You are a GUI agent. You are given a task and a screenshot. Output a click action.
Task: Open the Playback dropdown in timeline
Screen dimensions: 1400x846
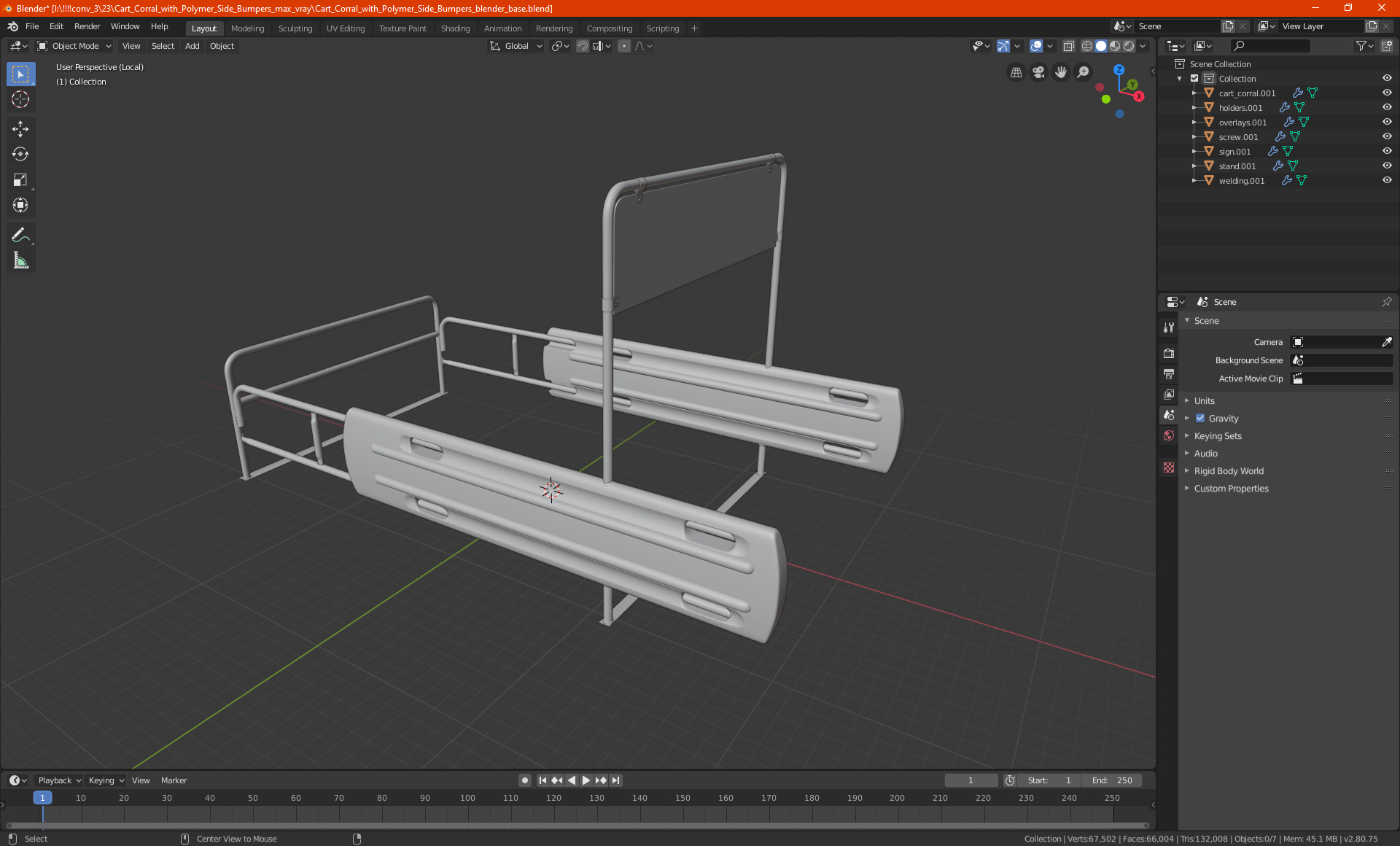pos(59,780)
